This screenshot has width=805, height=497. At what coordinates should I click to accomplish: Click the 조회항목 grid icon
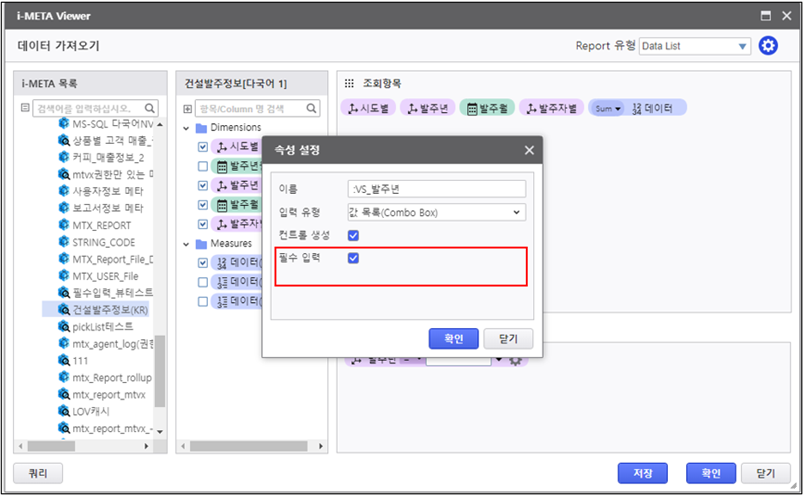[x=350, y=83]
